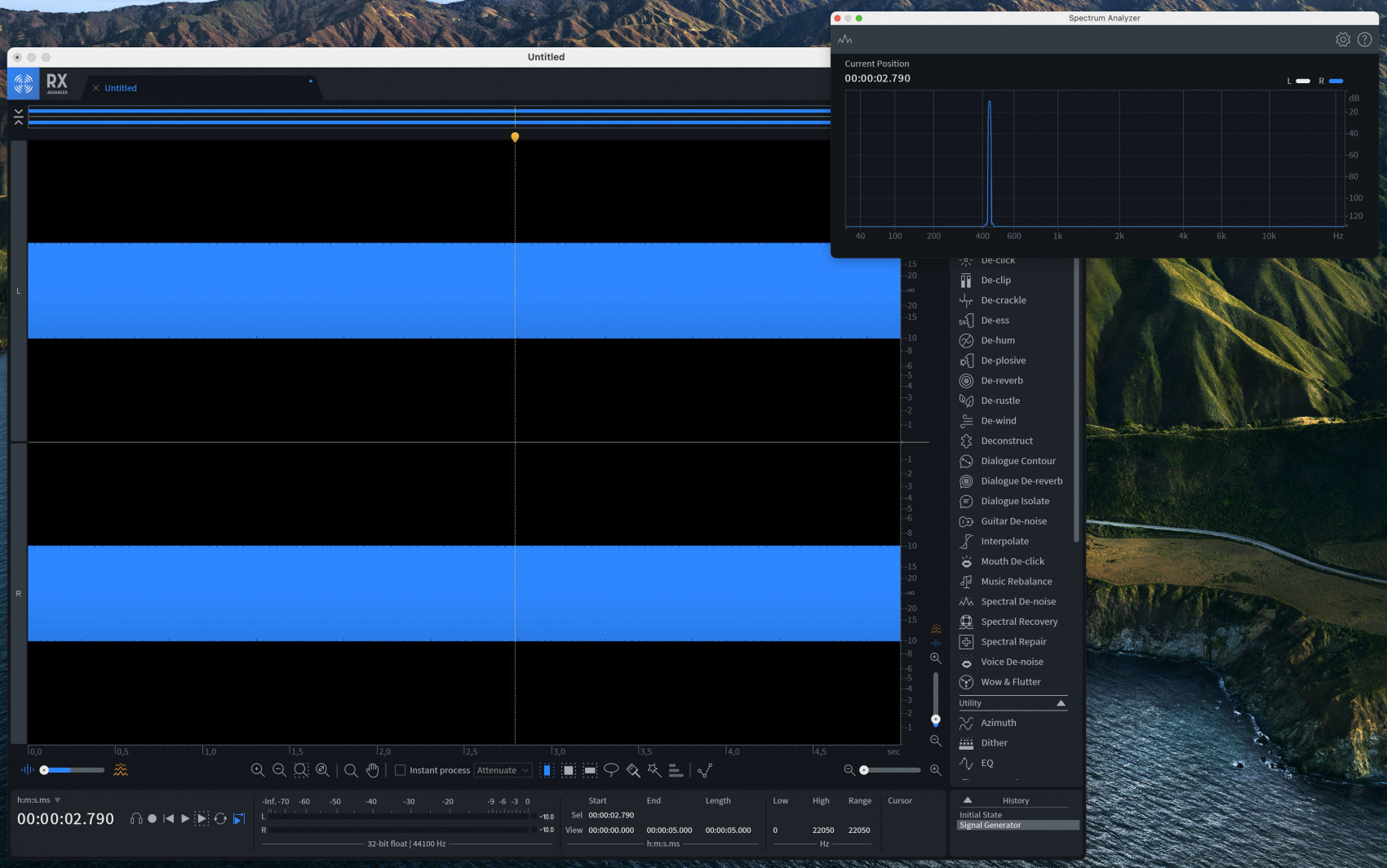Viewport: 1387px width, 868px height.
Task: Toggle left channel L selection
Action: pos(18,291)
